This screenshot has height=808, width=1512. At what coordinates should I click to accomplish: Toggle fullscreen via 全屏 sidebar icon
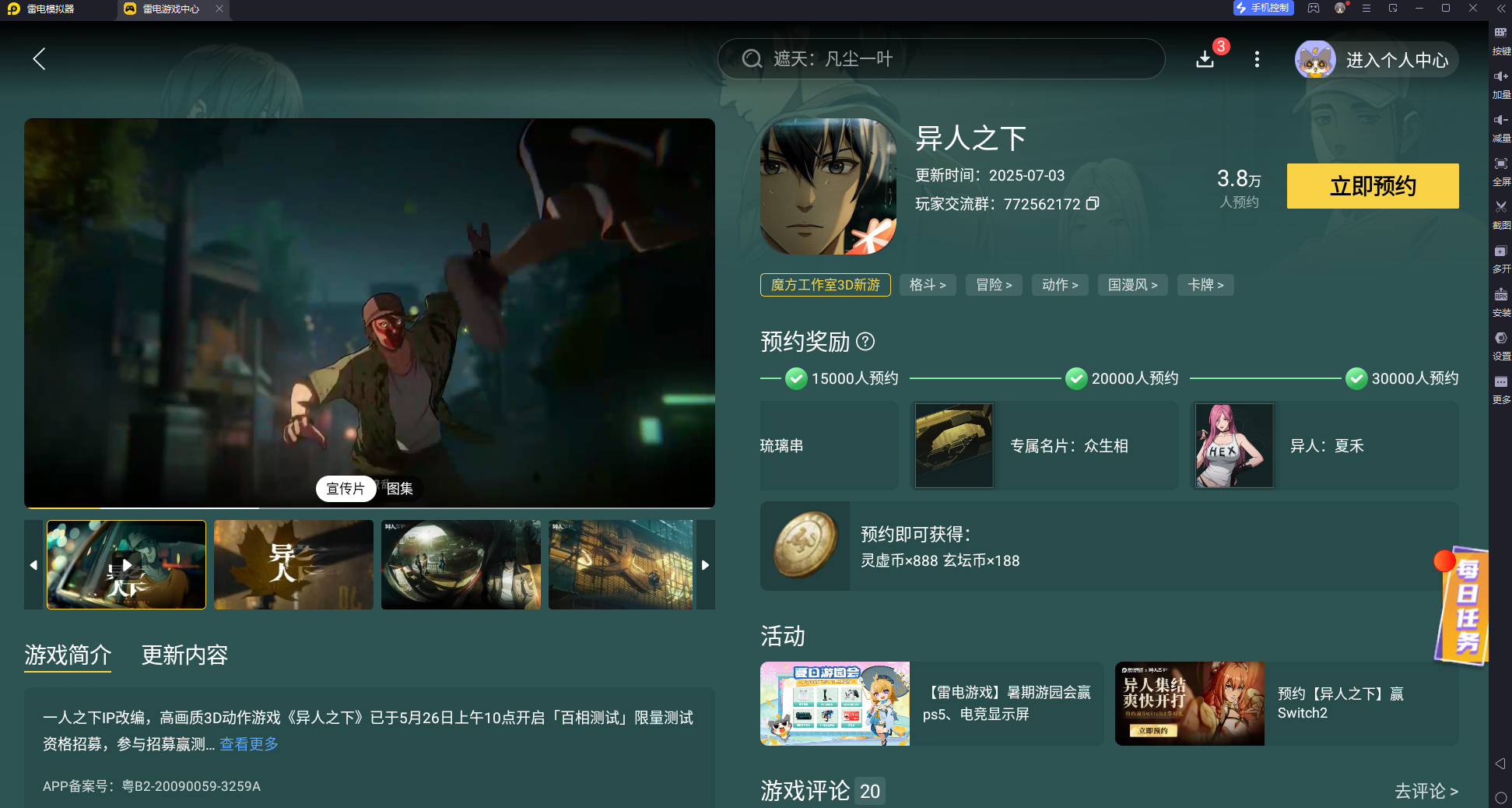(1500, 171)
